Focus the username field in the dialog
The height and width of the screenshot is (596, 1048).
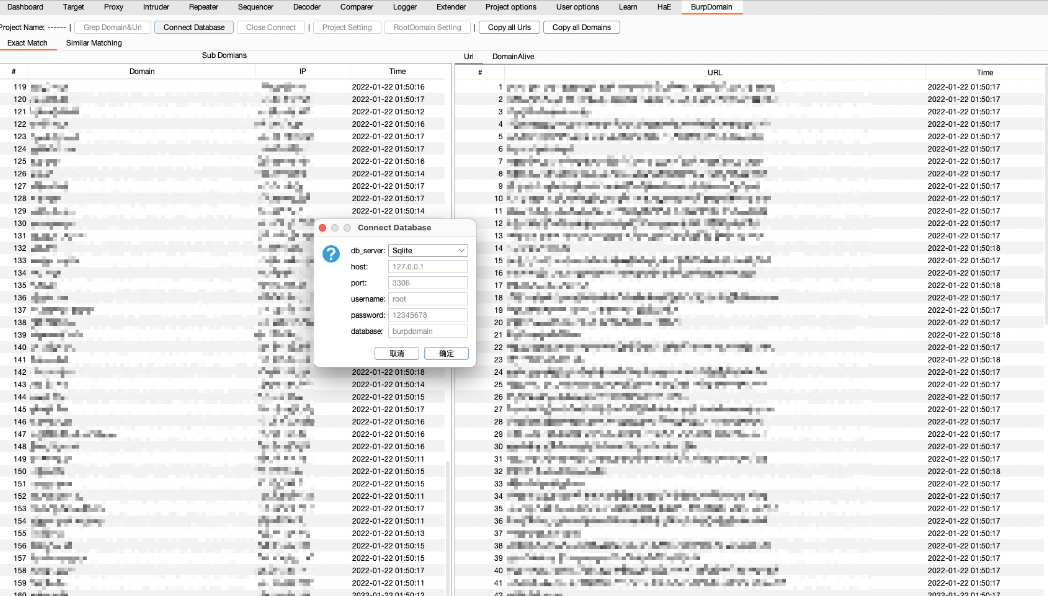(427, 299)
